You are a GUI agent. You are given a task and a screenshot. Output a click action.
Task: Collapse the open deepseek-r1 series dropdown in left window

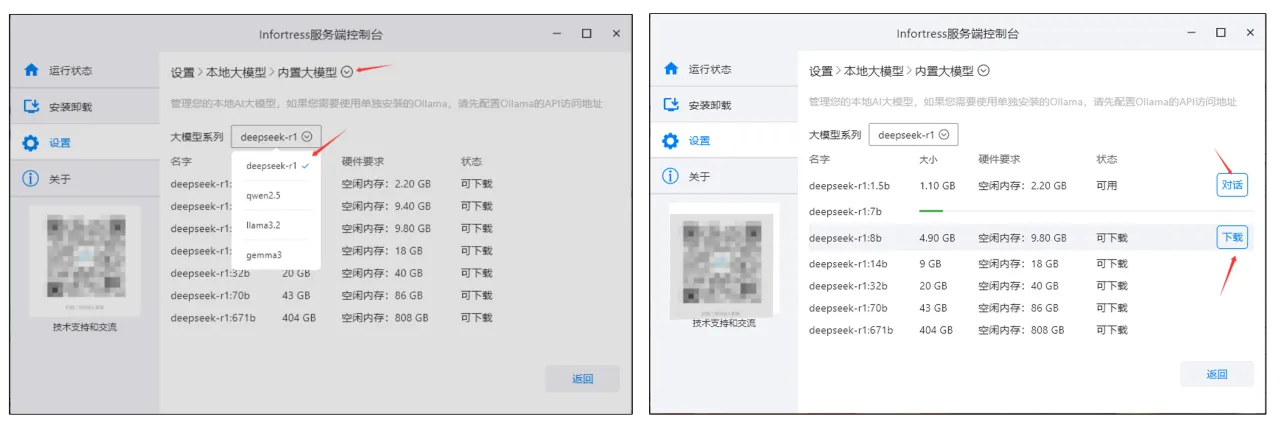pyautogui.click(x=277, y=137)
